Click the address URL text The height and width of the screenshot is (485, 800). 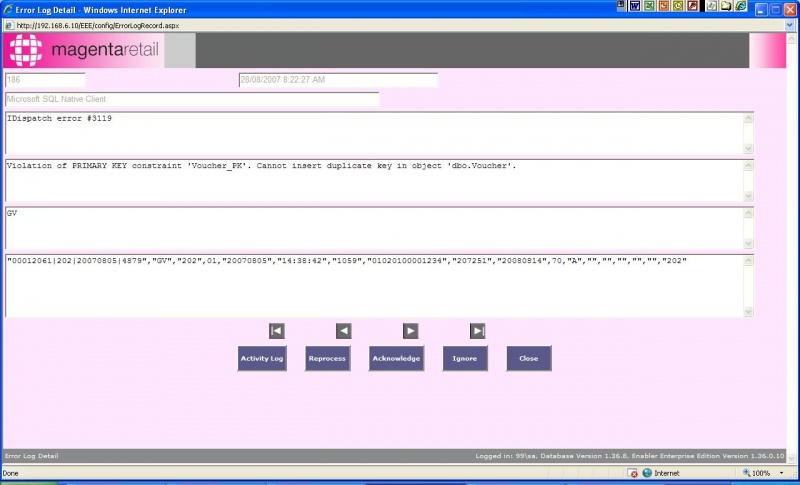(x=97, y=25)
